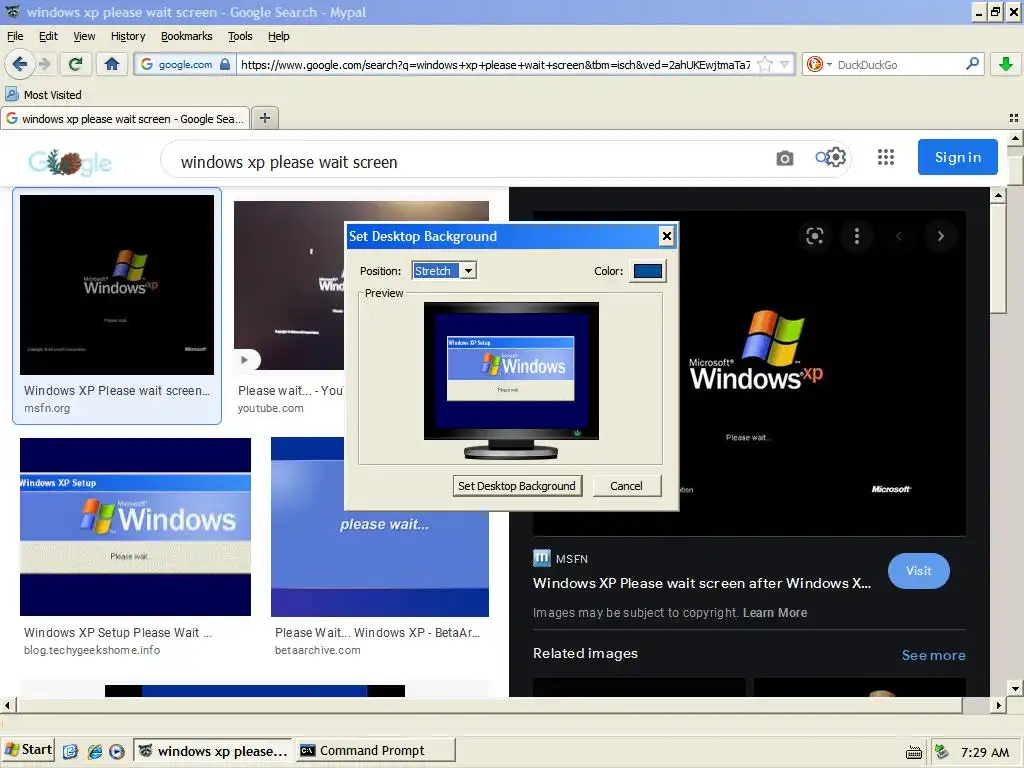Open the Most Visited bookmarks folder
The height and width of the screenshot is (768, 1024).
coord(44,95)
